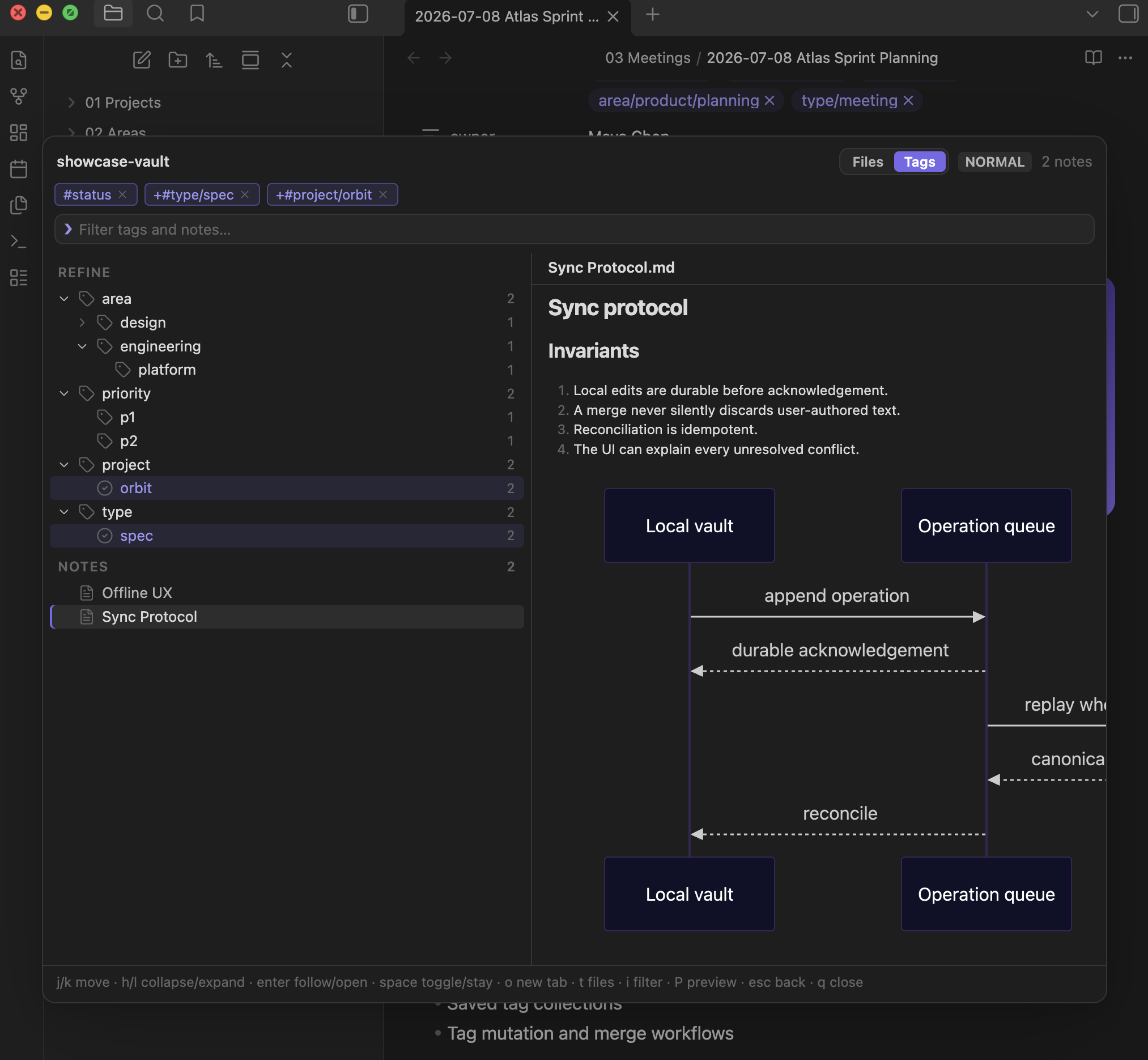Collapse the project tag group
The image size is (1148, 1060).
pos(64,465)
